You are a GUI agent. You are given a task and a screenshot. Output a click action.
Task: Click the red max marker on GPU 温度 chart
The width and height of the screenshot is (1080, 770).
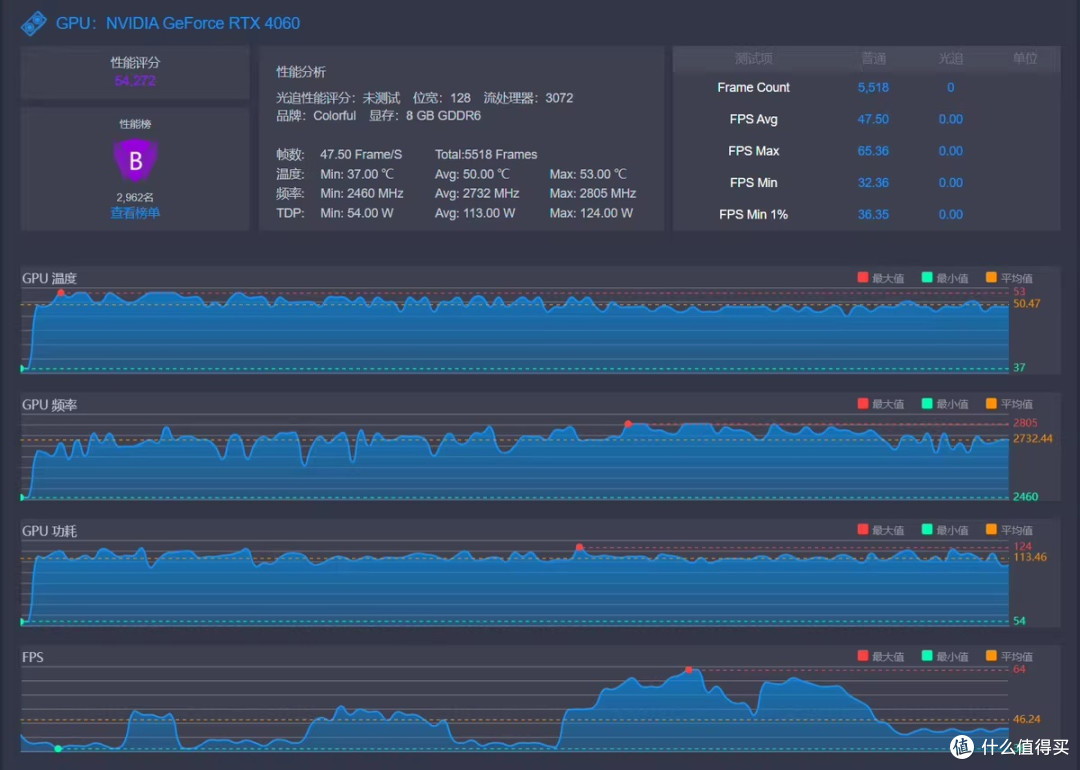[x=61, y=293]
